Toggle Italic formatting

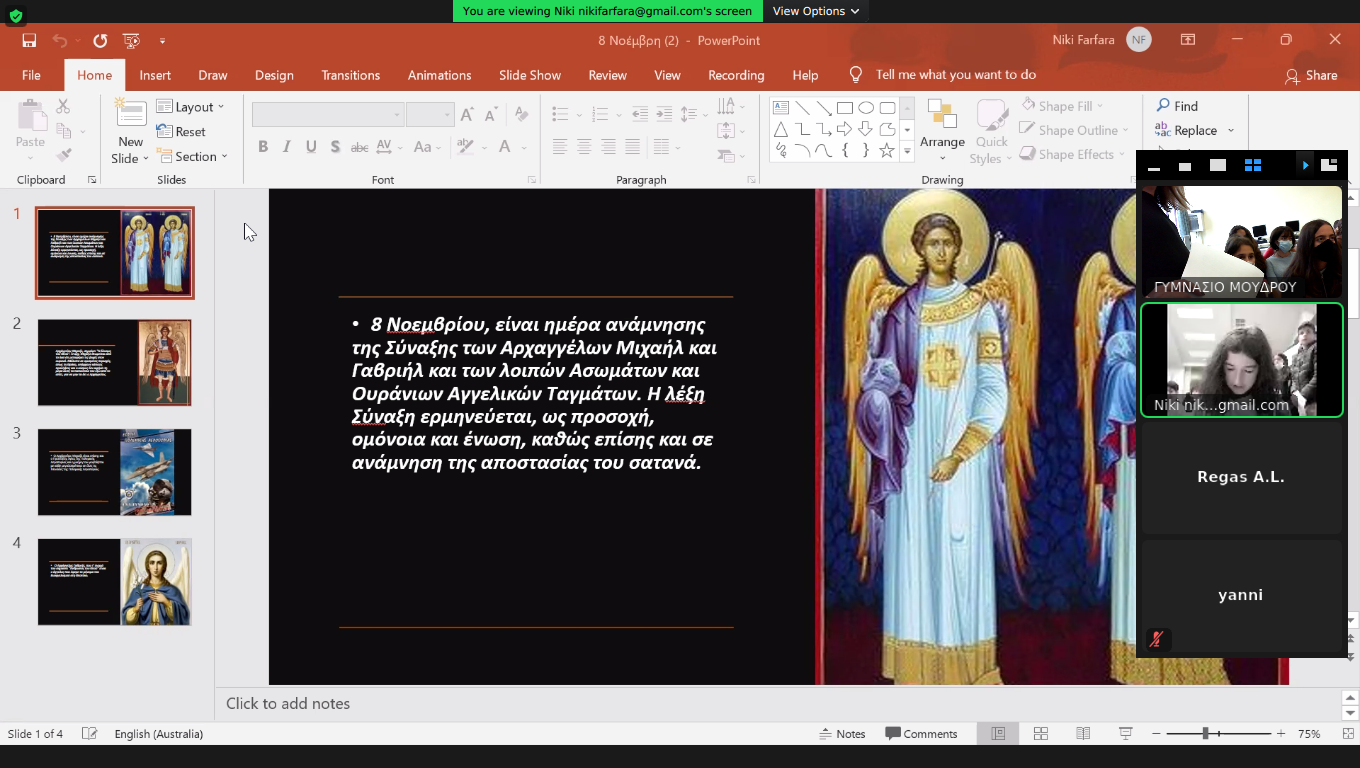point(287,147)
